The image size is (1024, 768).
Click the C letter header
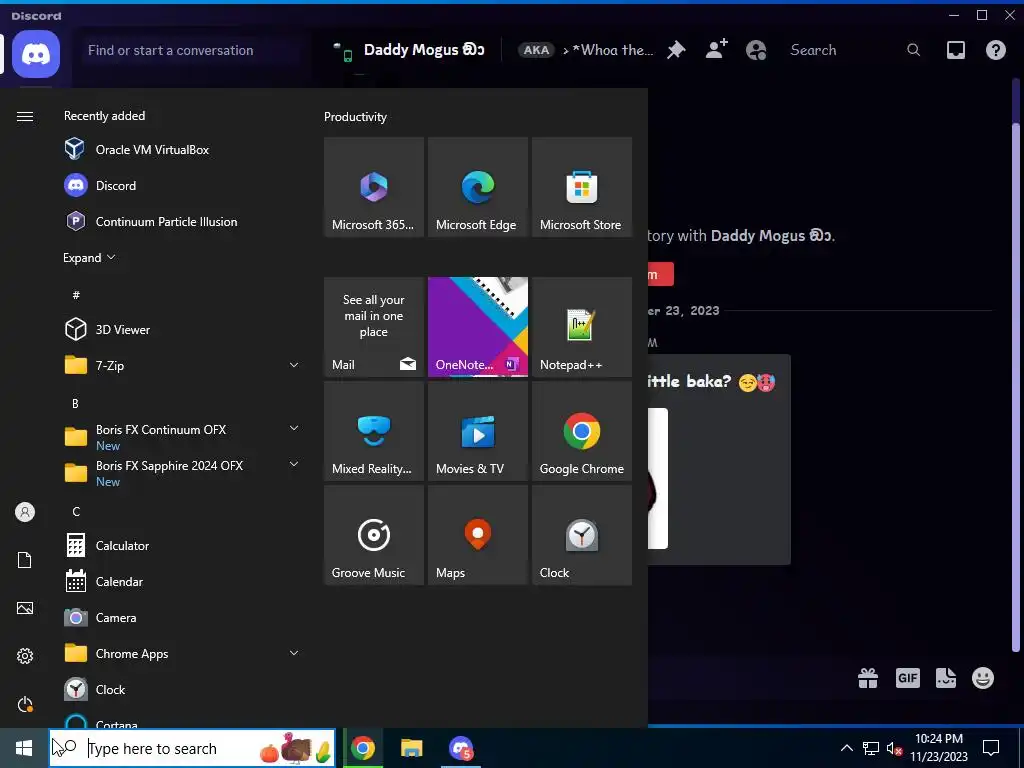pos(76,511)
